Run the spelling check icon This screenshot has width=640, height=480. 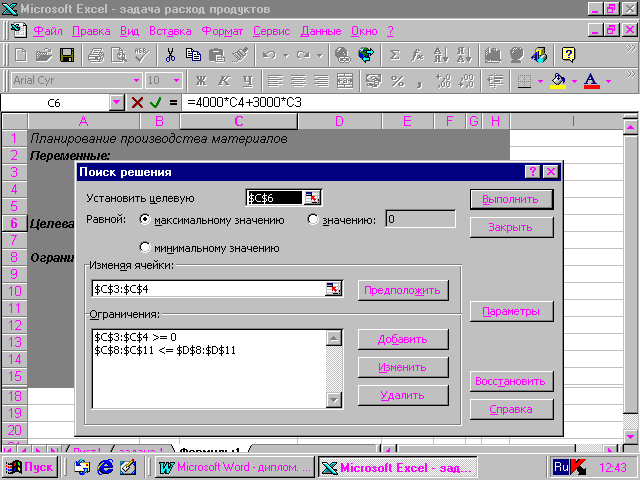pyautogui.click(x=142, y=55)
